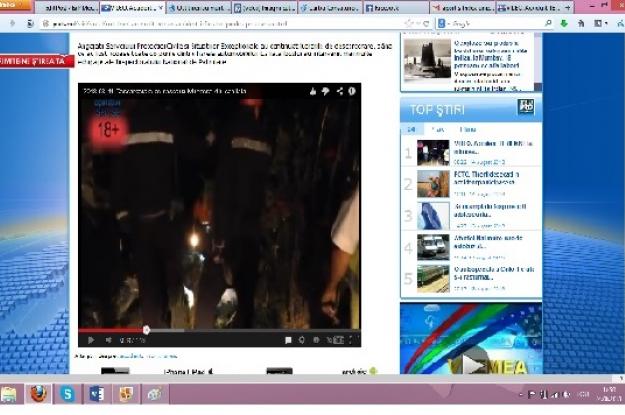Viewport: 625px width, 415px height.
Task: Open top news story number 4 headline
Action: pyautogui.click(x=488, y=242)
